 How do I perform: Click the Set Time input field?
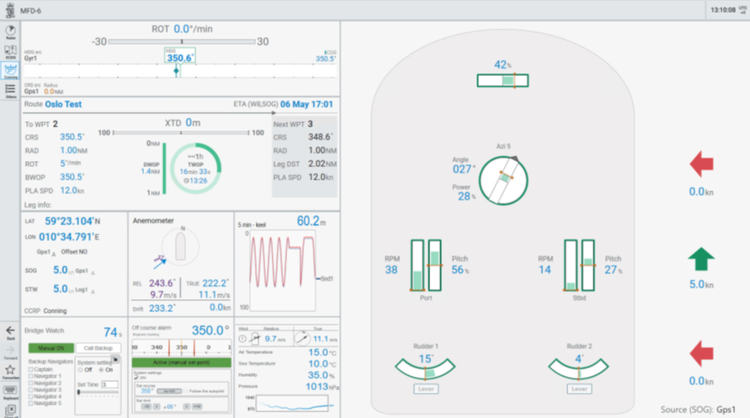110,385
